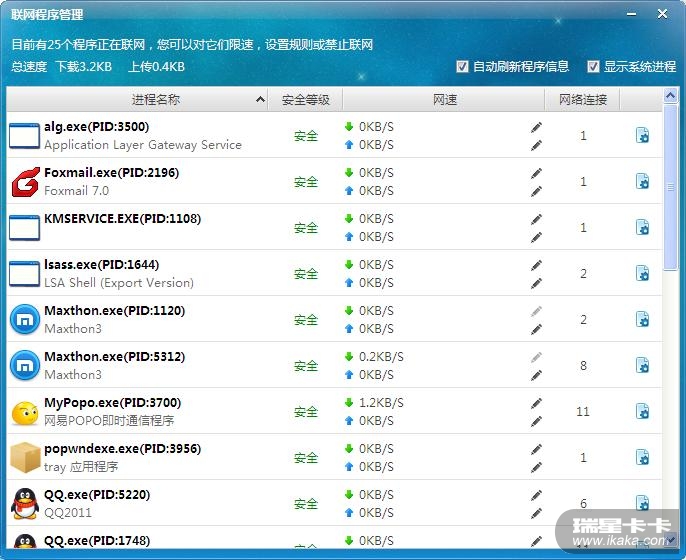Click the scrollbar up arrow

point(670,95)
